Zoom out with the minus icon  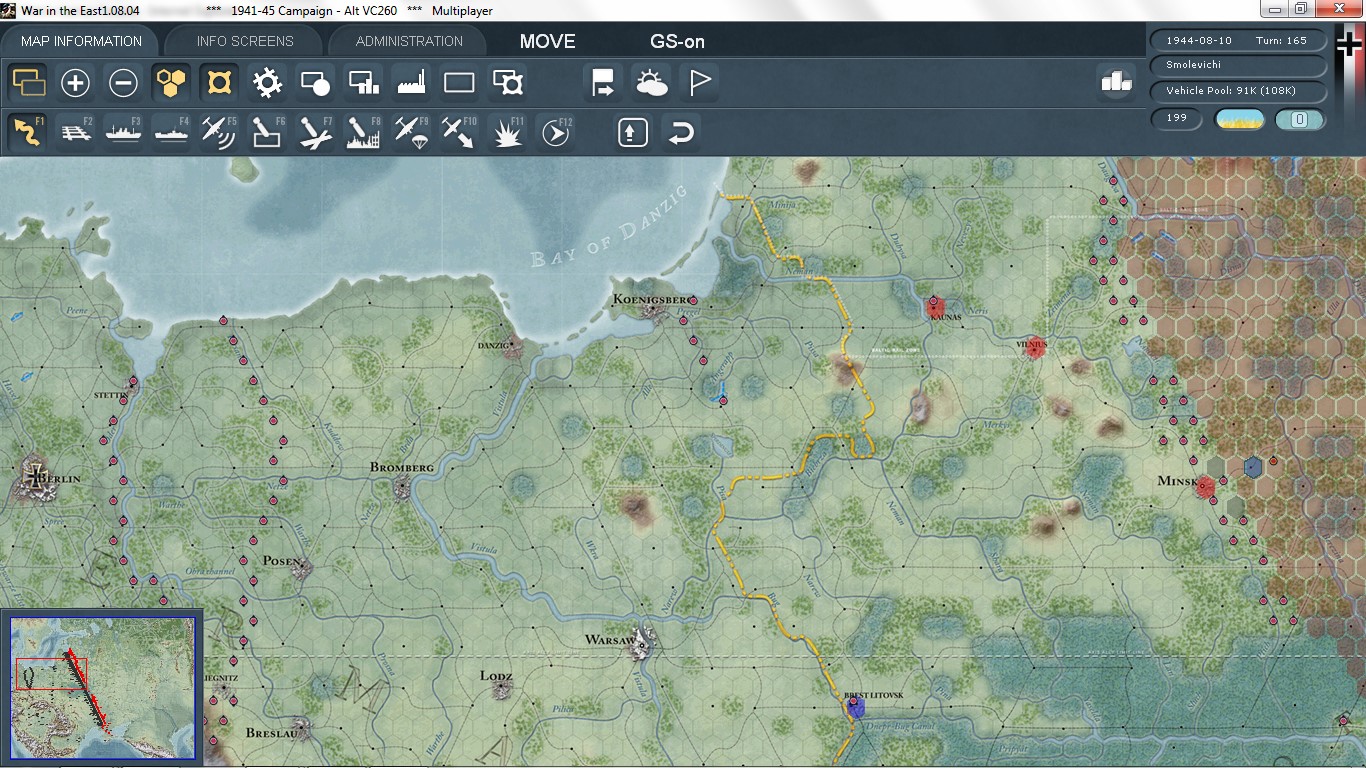(x=123, y=82)
